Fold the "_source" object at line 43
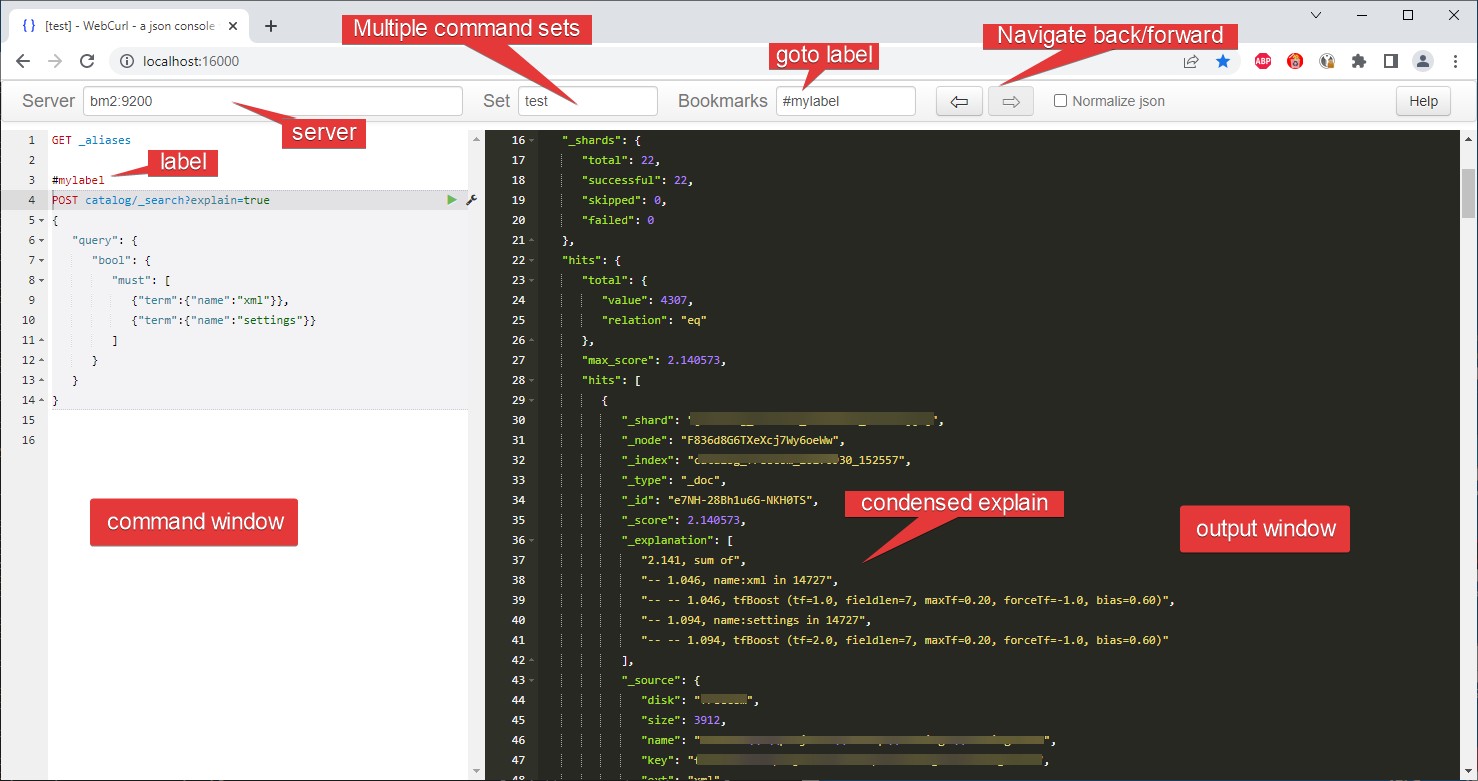 (532, 680)
